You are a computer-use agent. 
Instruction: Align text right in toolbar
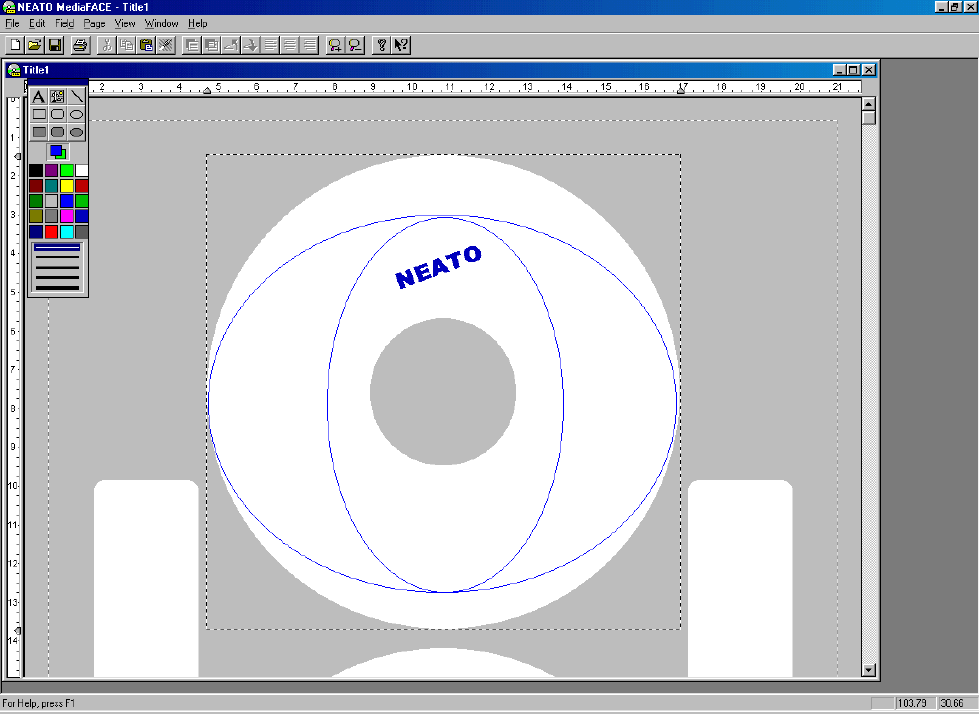310,45
